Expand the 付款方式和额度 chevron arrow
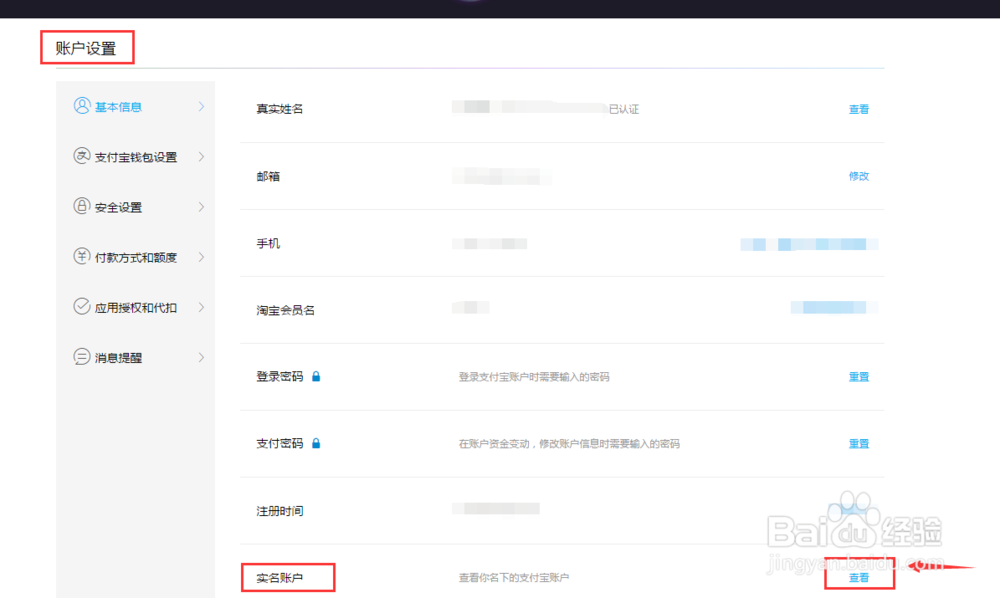This screenshot has height=598, width=1000. click(x=202, y=257)
